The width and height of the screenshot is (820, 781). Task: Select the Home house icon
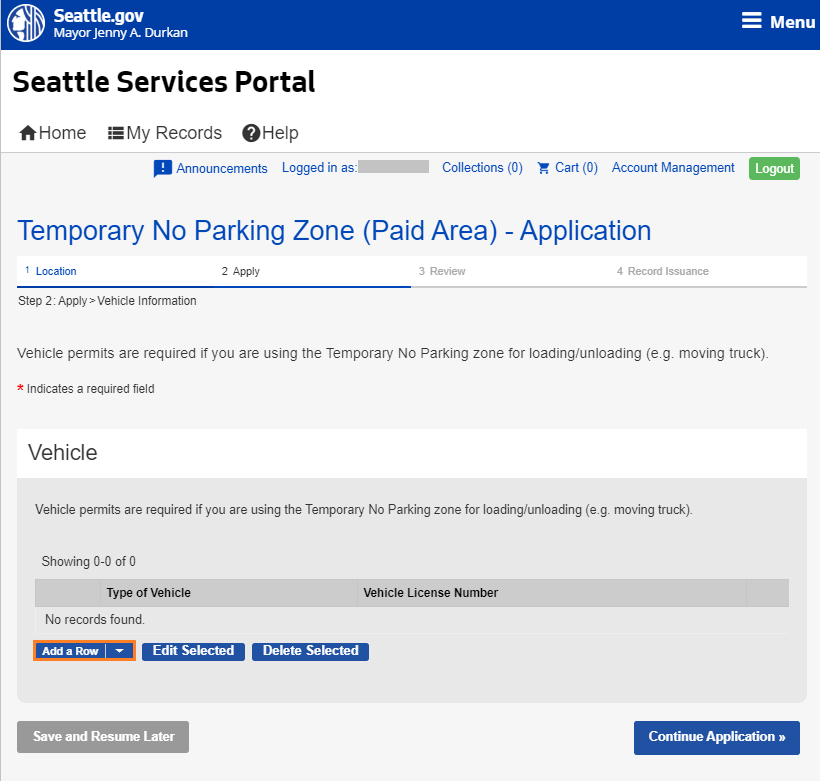click(x=27, y=132)
